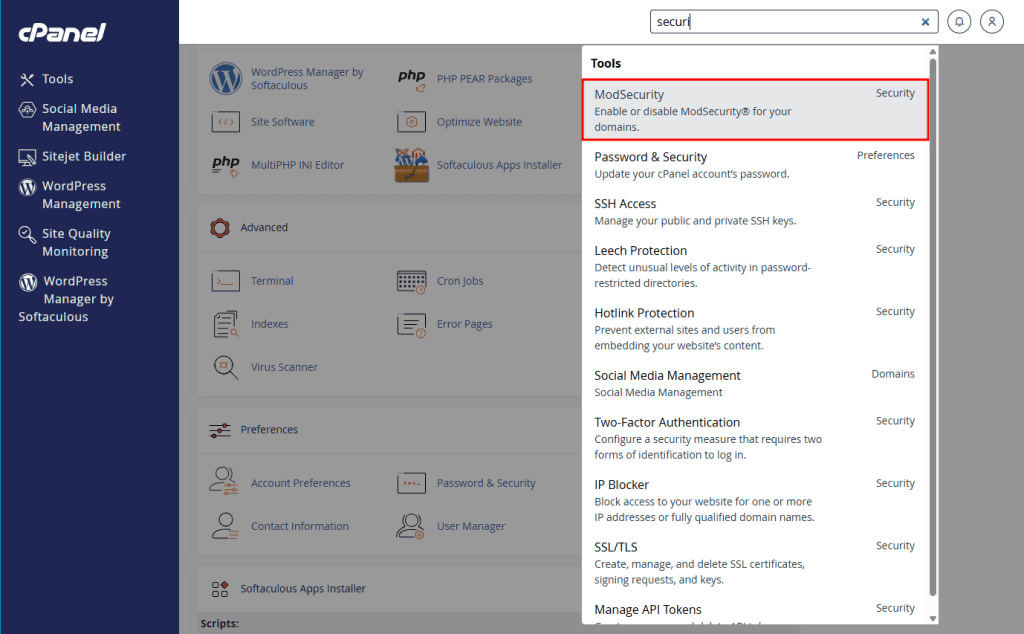
Task: Click the Tools wrench icon in sidebar
Action: coord(27,80)
